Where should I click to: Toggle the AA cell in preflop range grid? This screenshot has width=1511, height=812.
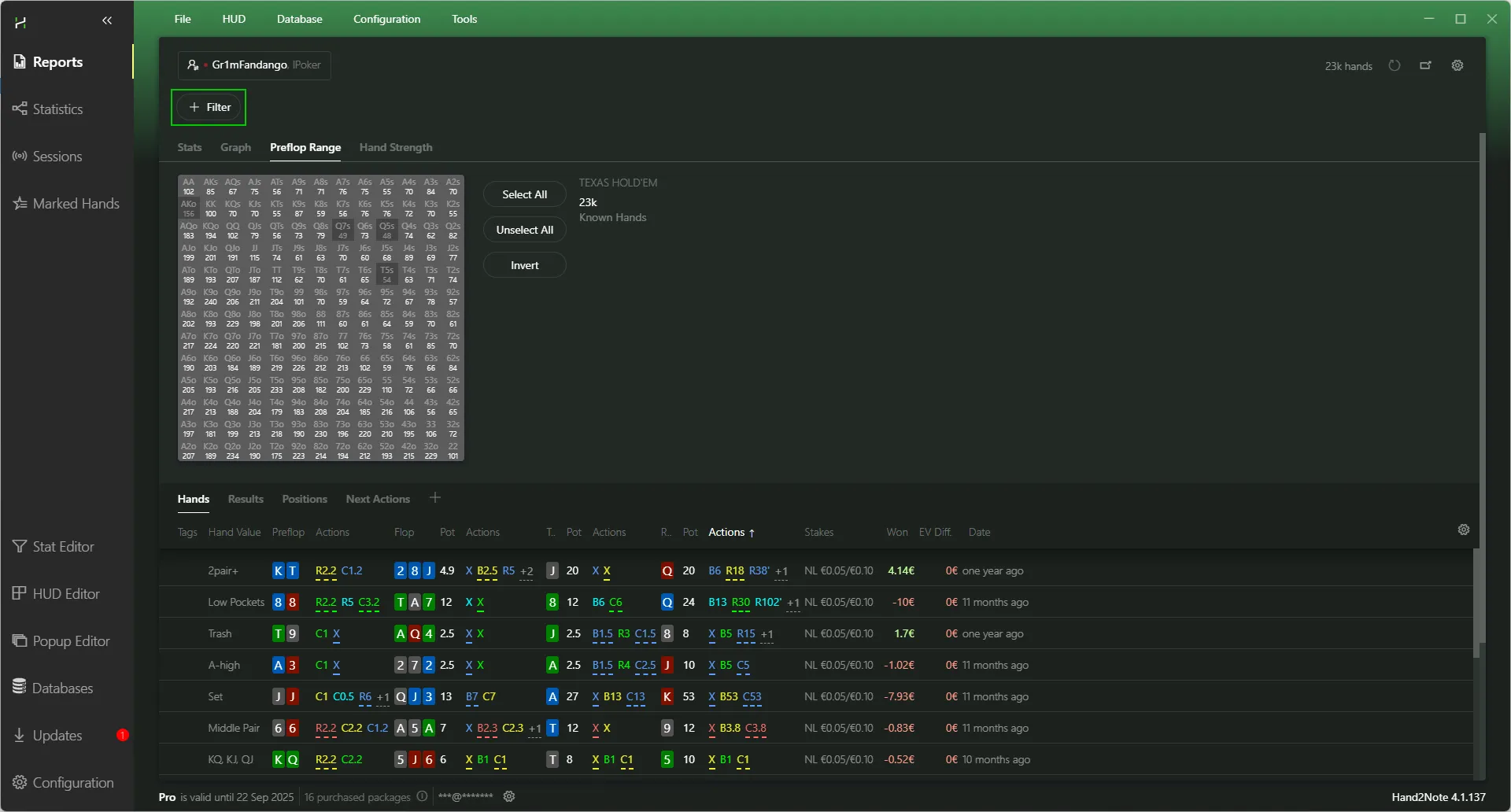click(x=189, y=186)
